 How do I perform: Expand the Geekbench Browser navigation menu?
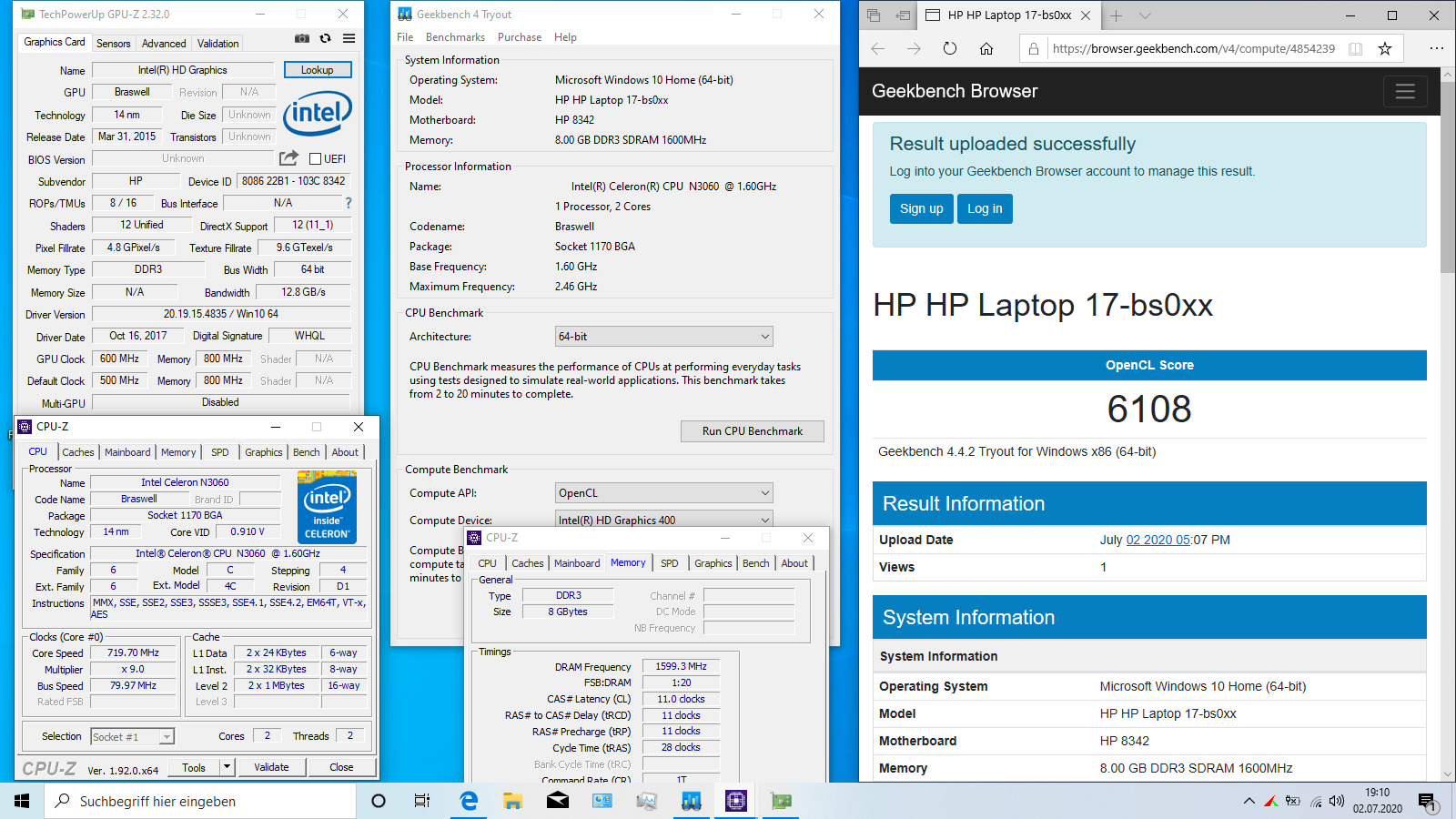[1405, 91]
